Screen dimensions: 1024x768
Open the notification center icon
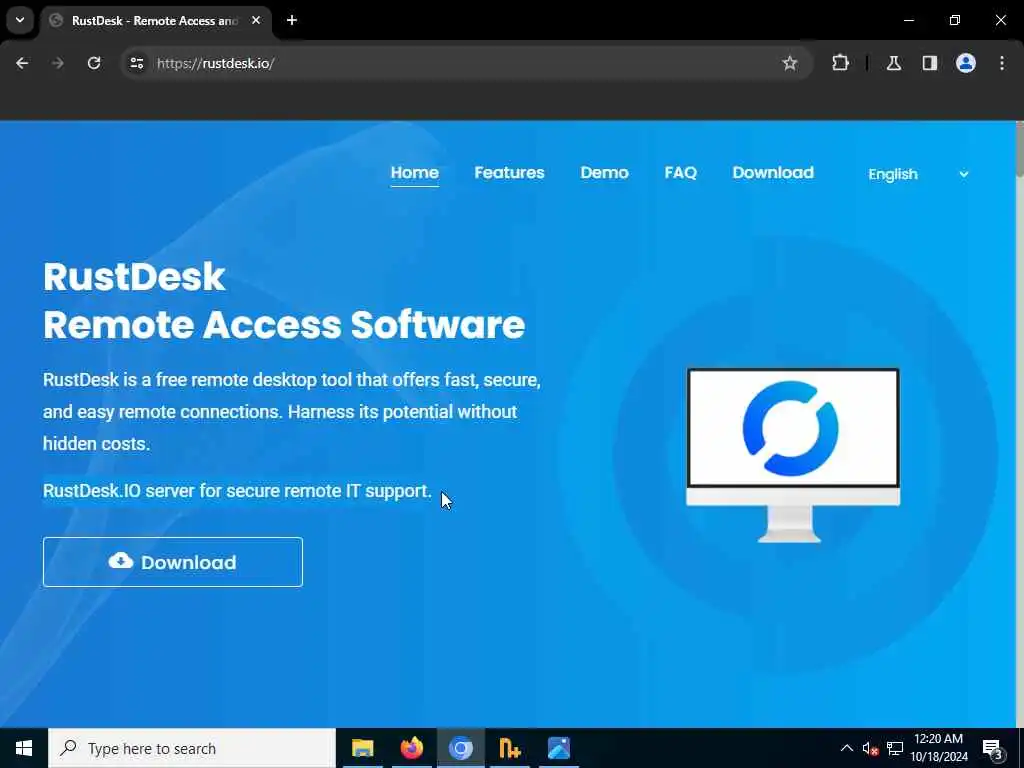[993, 749]
